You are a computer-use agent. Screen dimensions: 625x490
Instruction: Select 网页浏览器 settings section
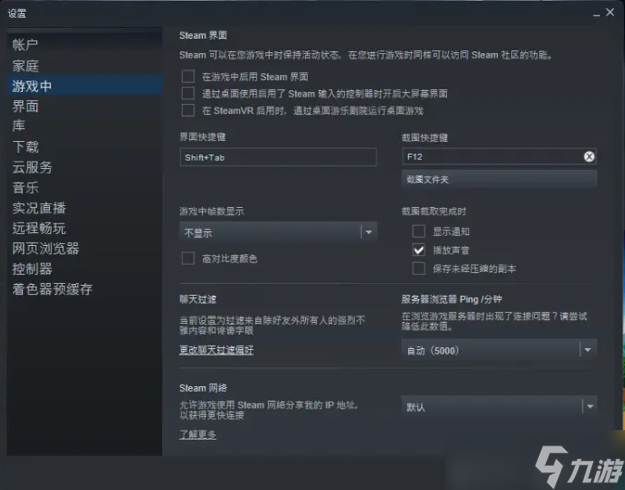pos(46,248)
